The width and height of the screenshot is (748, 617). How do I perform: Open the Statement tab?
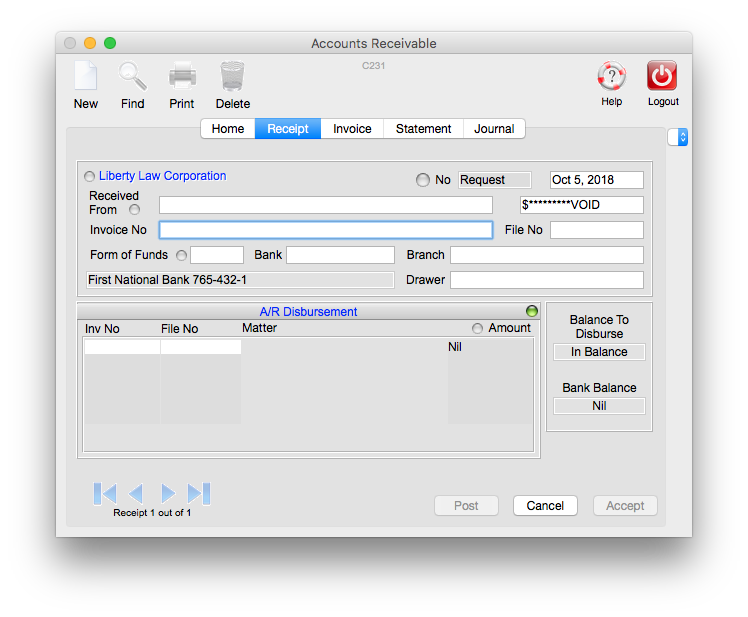point(423,129)
